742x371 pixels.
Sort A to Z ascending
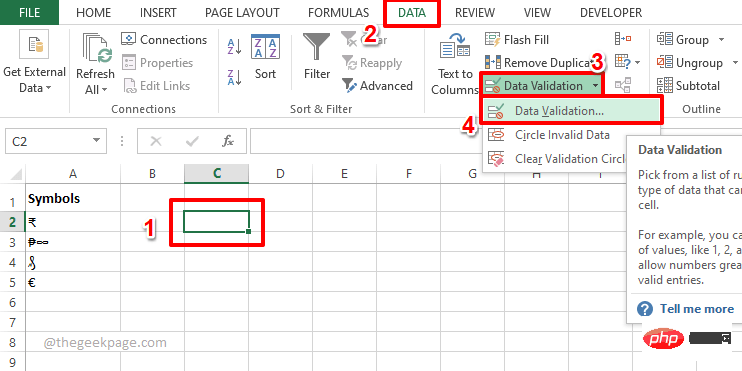coord(235,47)
